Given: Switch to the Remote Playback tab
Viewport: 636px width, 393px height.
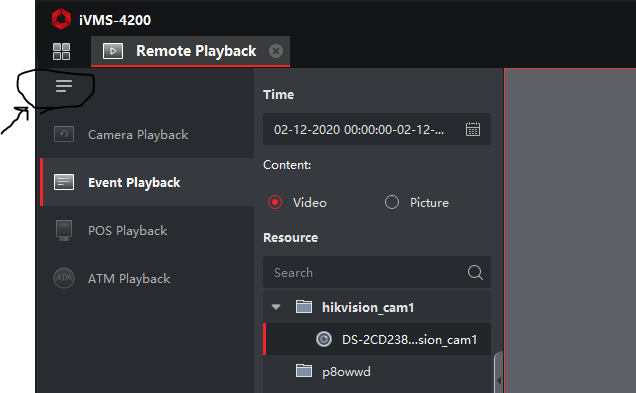Looking at the screenshot, I should (x=190, y=51).
